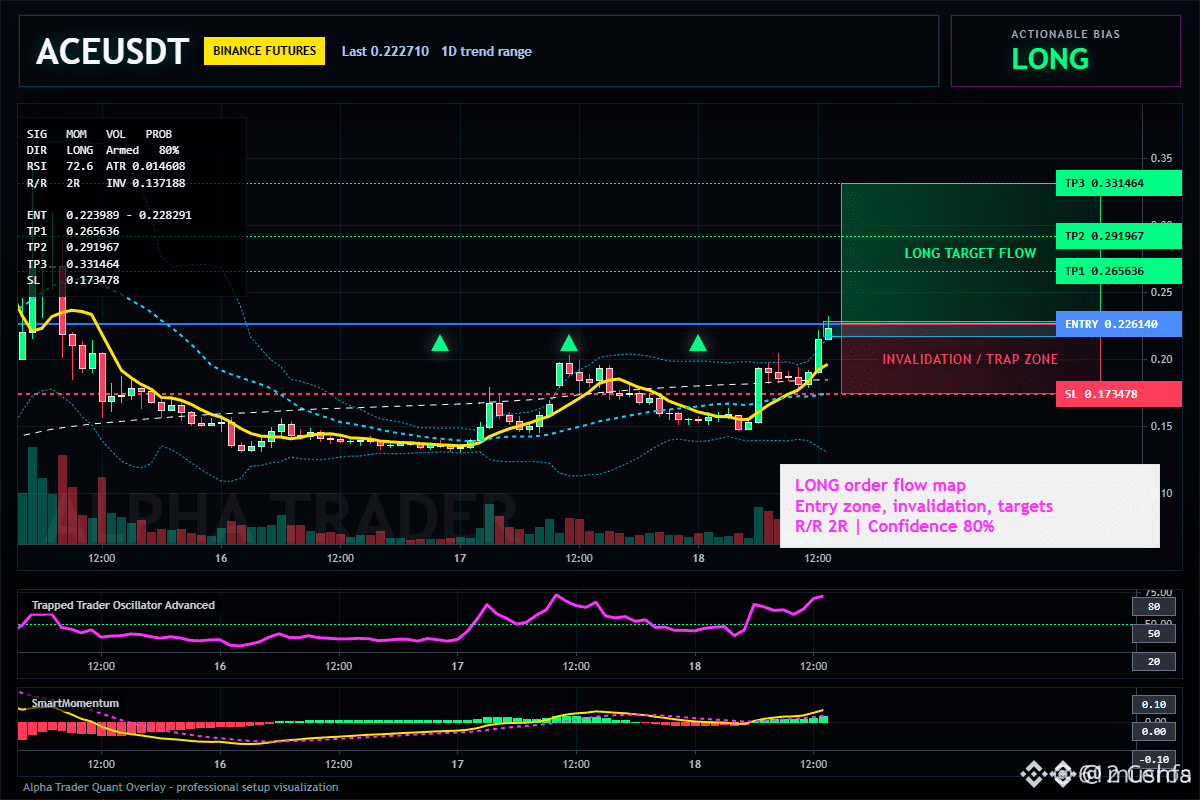Select the blue ENTRY 0.226140 price tag
Image resolution: width=1200 pixels, height=800 pixels.
(1118, 324)
